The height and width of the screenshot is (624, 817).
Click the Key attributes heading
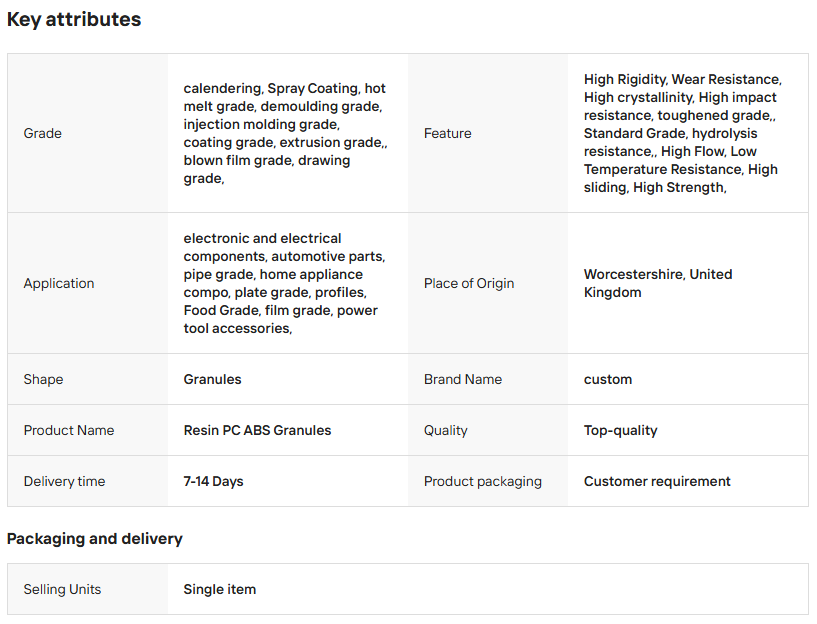(73, 19)
